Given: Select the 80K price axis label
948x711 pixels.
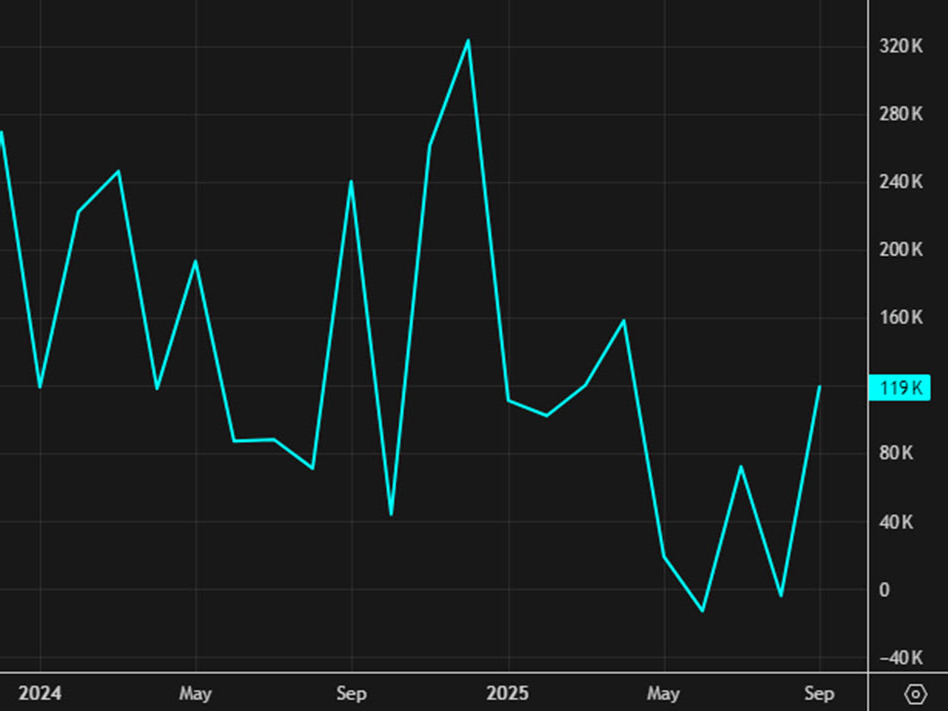Looking at the screenshot, I should 897,454.
